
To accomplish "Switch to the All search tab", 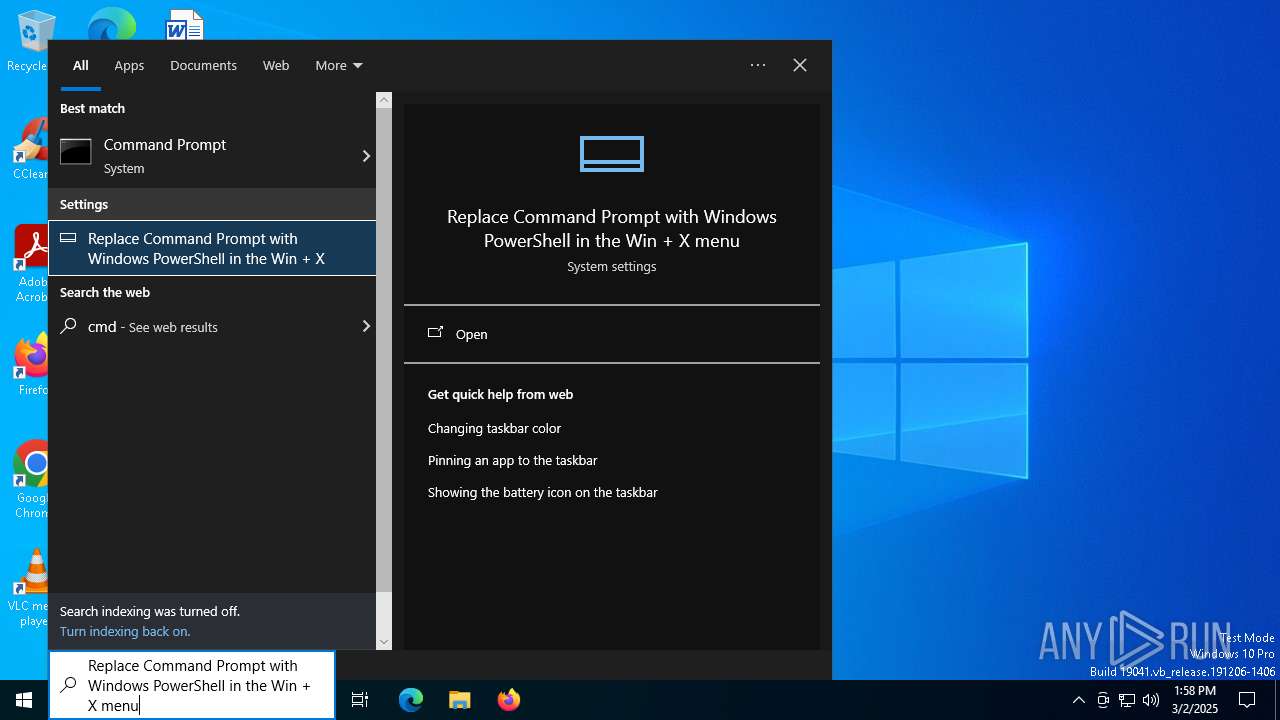I will tap(81, 65).
